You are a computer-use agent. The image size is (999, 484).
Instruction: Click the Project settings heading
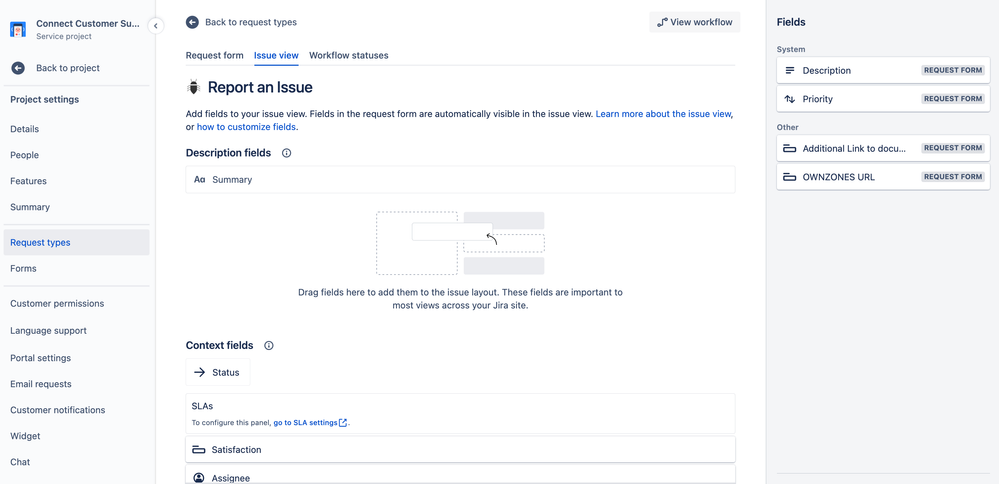[x=45, y=99]
